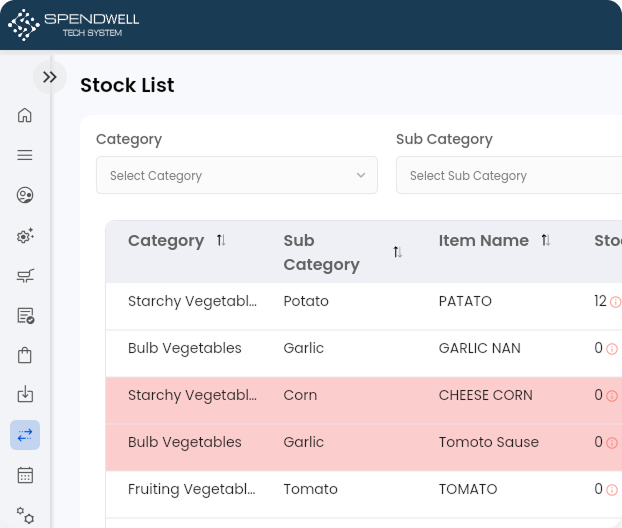Click the Sub Category column header
Image resolution: width=622 pixels, height=528 pixels.
321,252
